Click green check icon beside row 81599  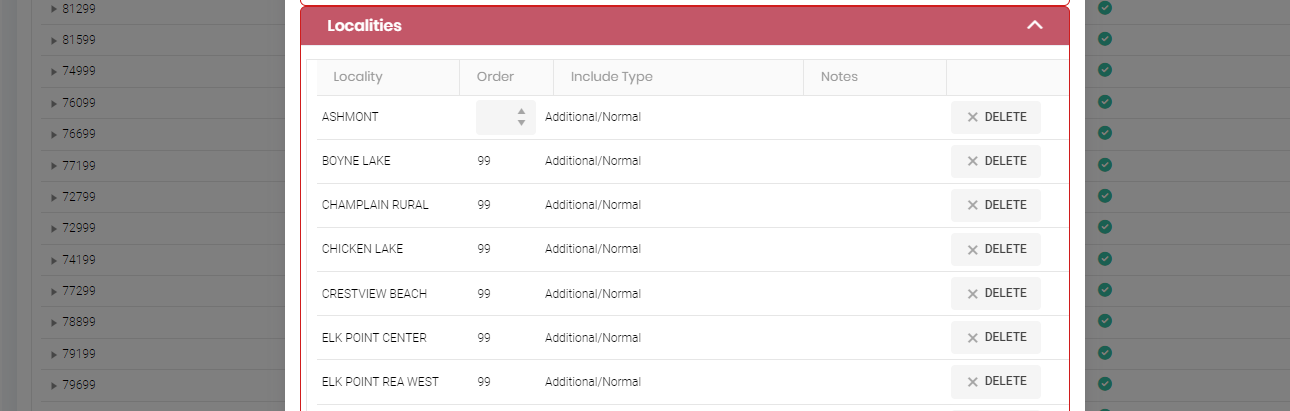coord(1105,39)
